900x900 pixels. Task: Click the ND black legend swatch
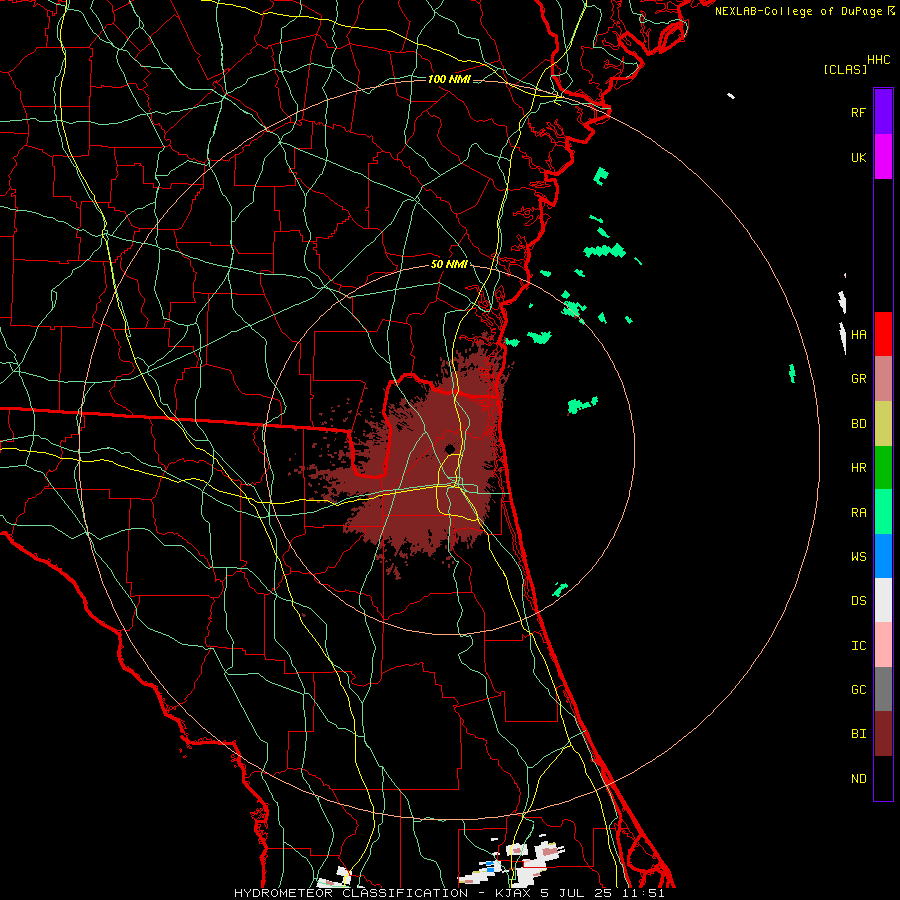click(883, 778)
